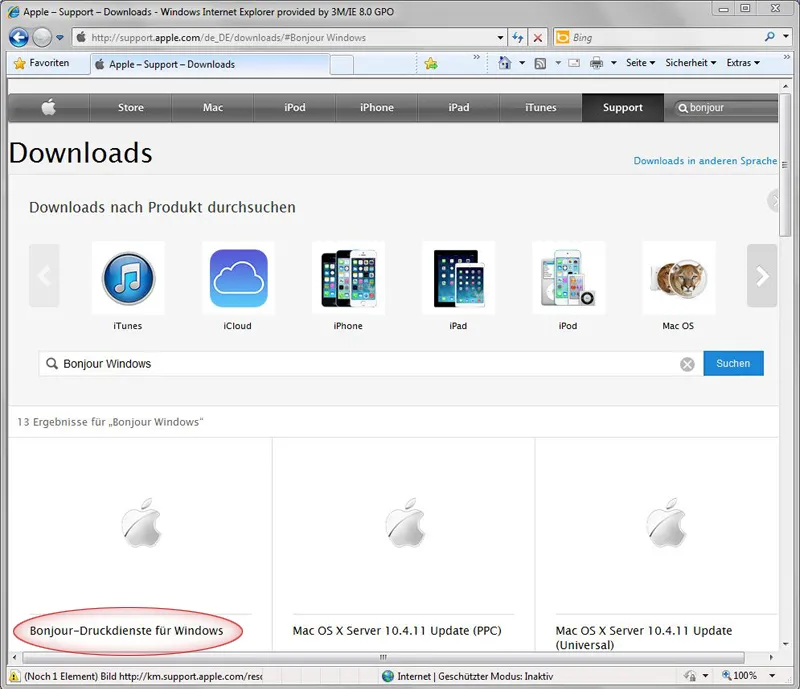The width and height of the screenshot is (800, 689).
Task: Click the blue Suchen button
Action: click(733, 363)
